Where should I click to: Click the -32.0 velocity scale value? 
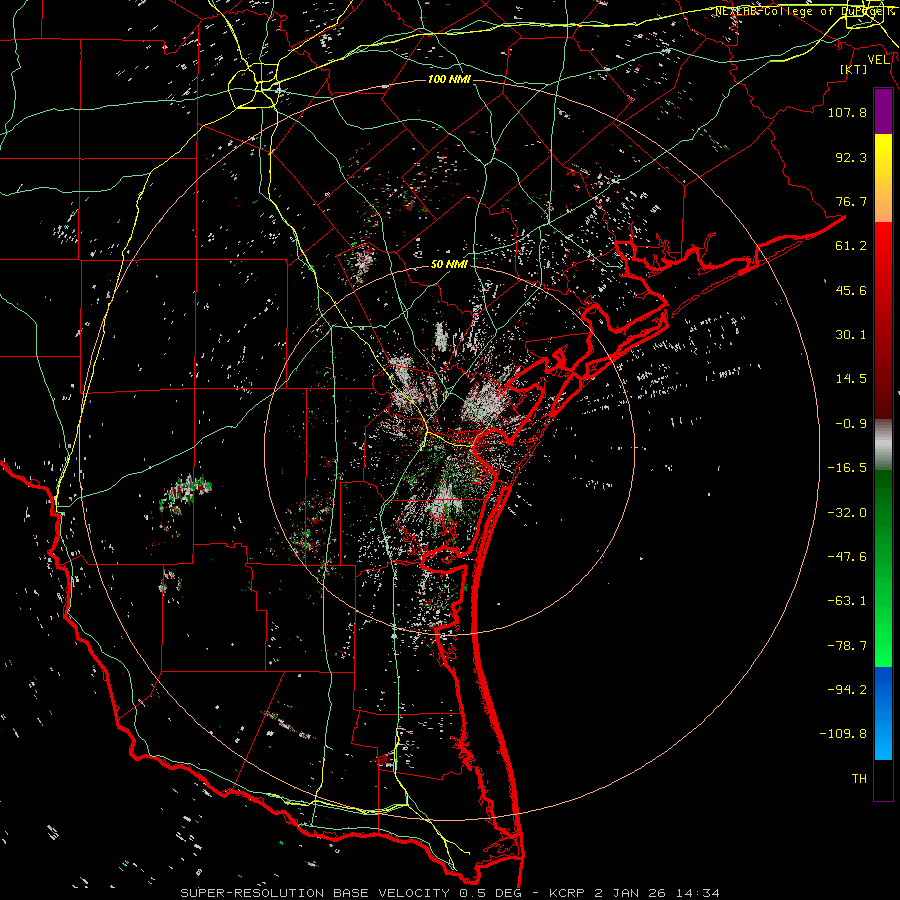click(x=847, y=513)
